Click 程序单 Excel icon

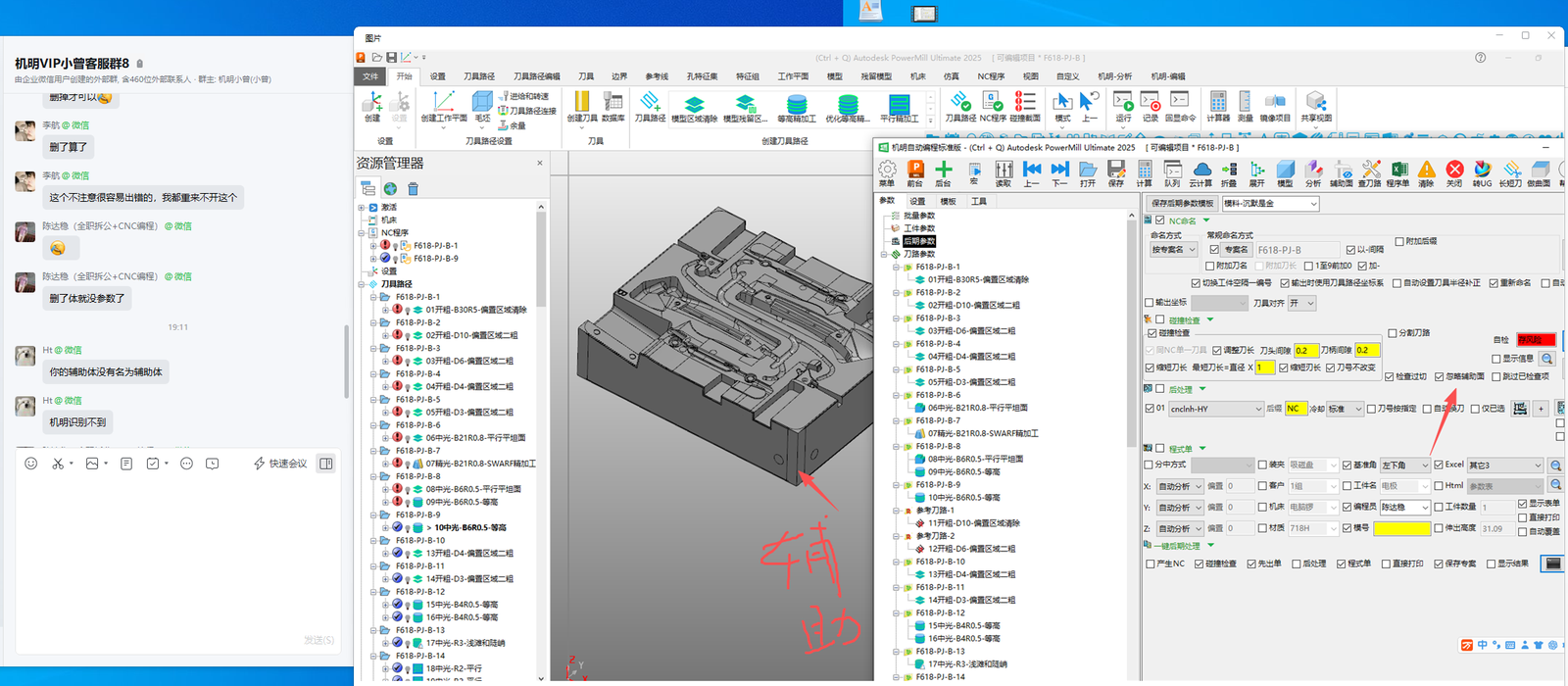click(1398, 170)
